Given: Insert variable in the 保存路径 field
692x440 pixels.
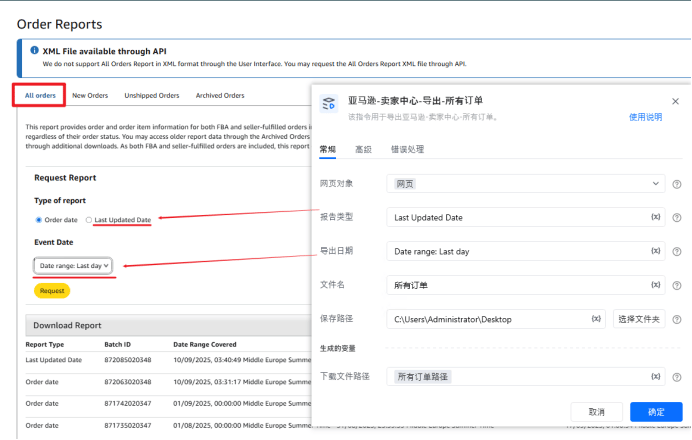Looking at the screenshot, I should point(596,319).
